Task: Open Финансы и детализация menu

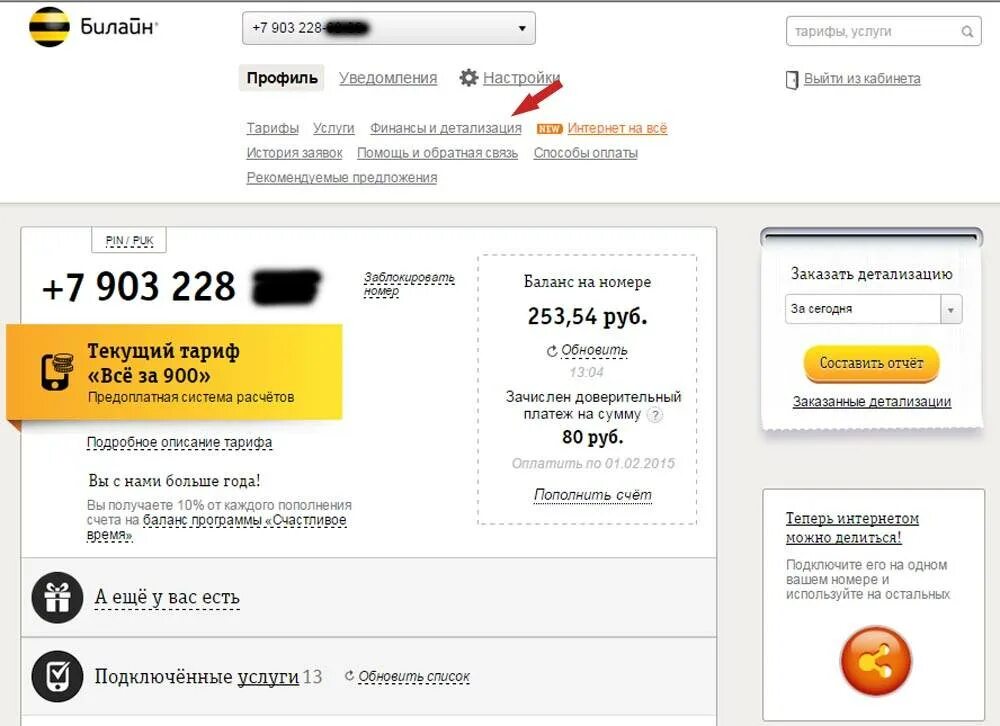Action: [446, 128]
